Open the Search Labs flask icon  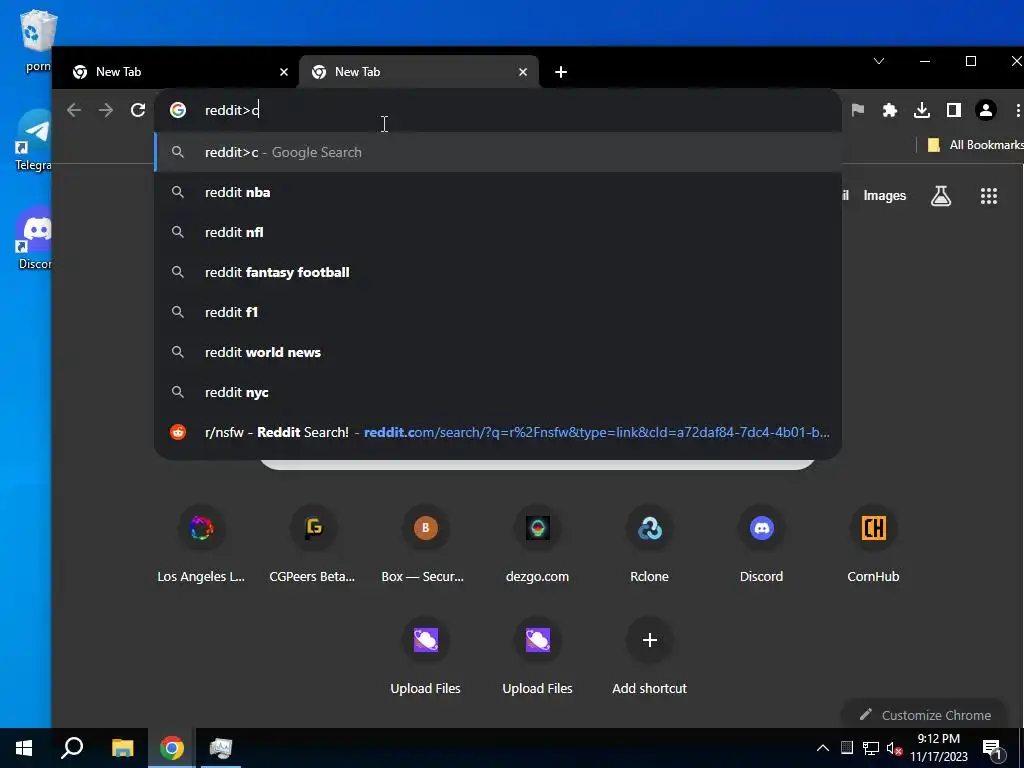coord(940,196)
